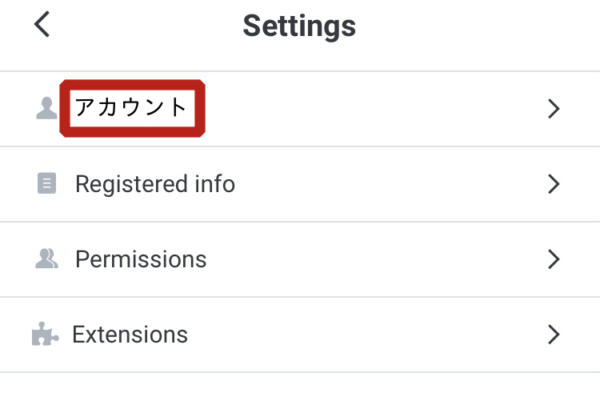Go back using the top-left arrow
Image resolution: width=600 pixels, height=405 pixels.
click(42, 24)
